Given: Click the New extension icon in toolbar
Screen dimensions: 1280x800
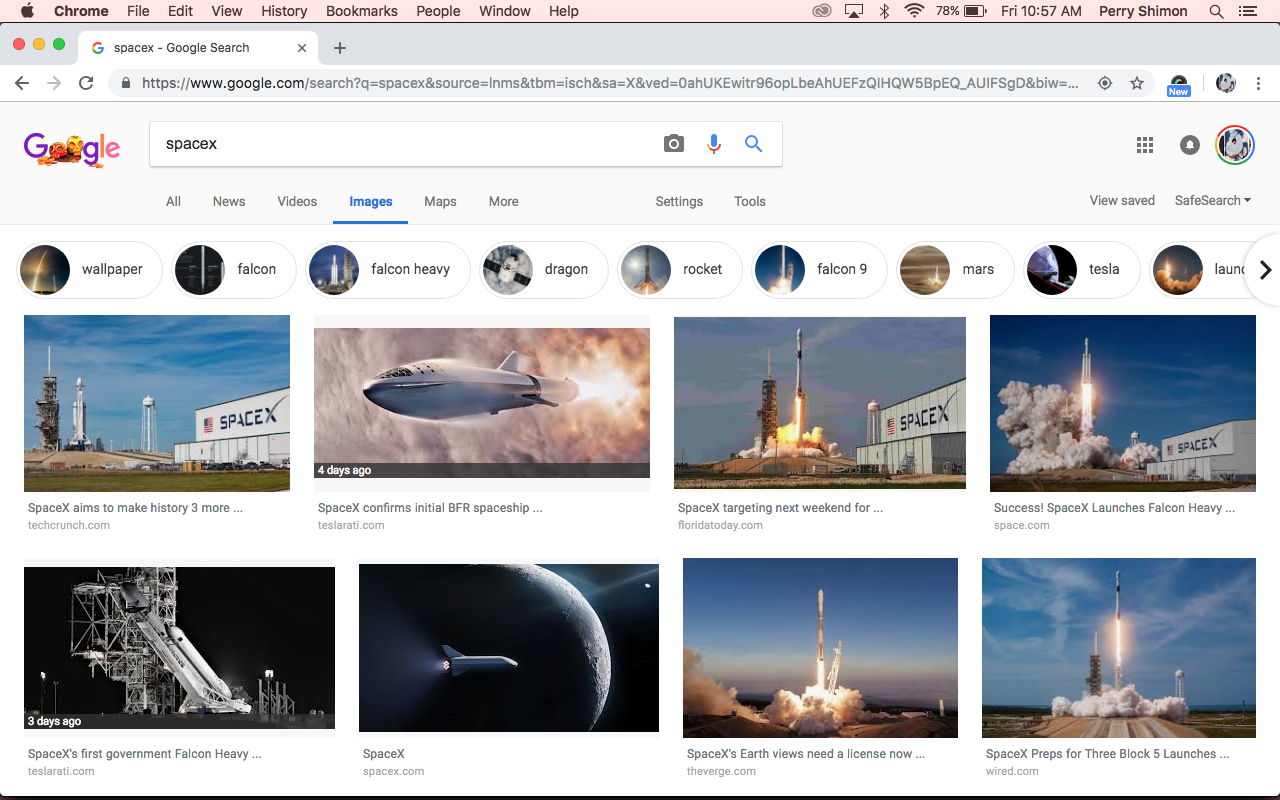Looking at the screenshot, I should [1179, 85].
